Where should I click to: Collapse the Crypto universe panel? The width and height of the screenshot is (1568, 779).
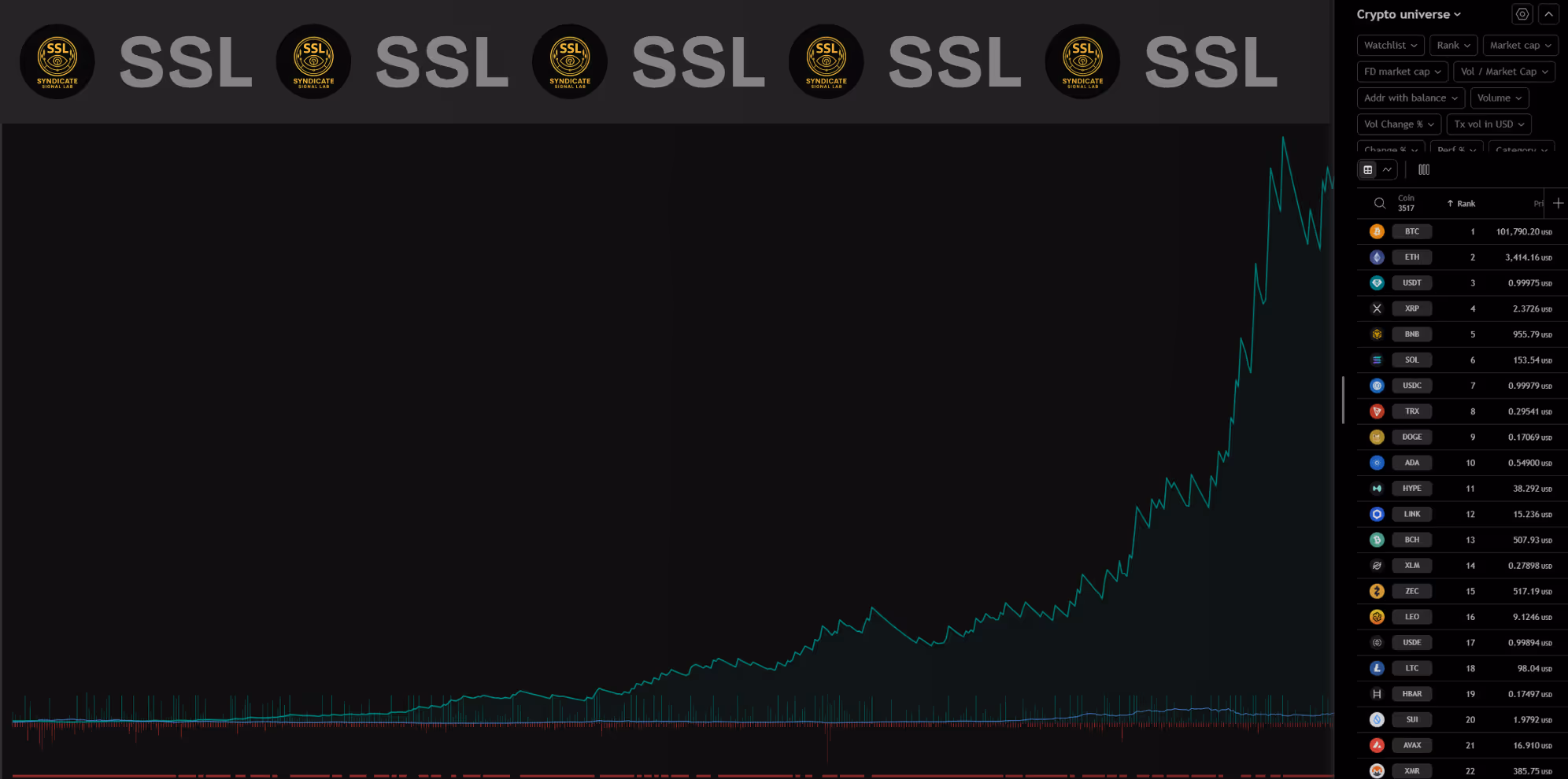1550,13
